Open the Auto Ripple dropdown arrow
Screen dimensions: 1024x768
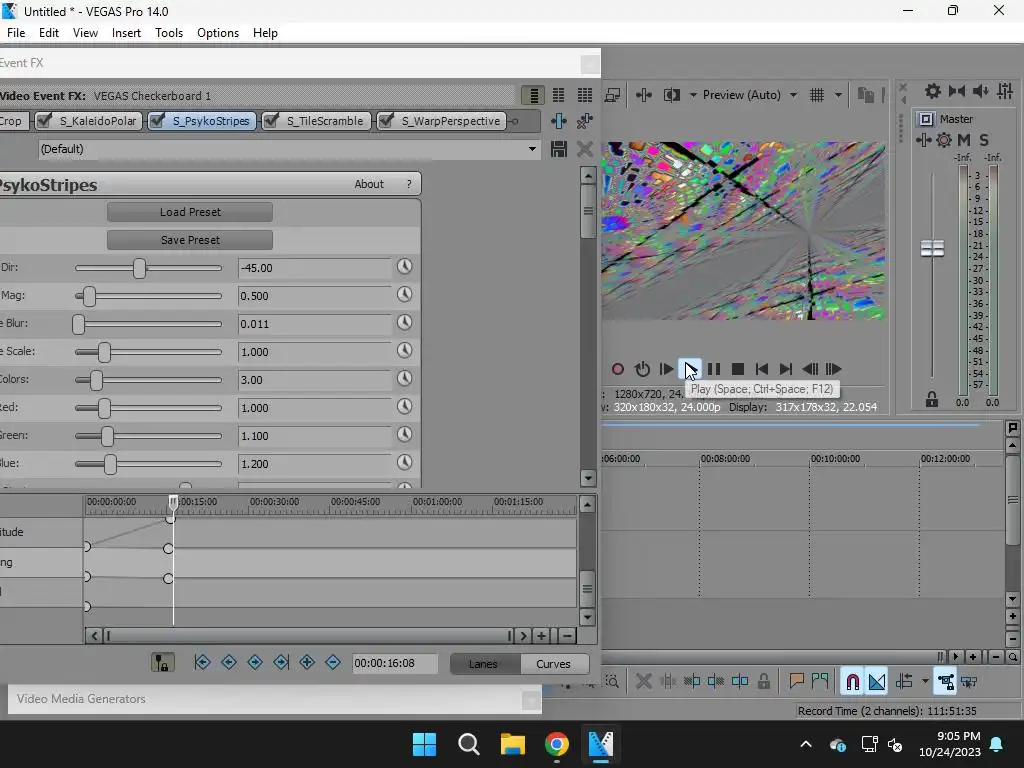925,682
